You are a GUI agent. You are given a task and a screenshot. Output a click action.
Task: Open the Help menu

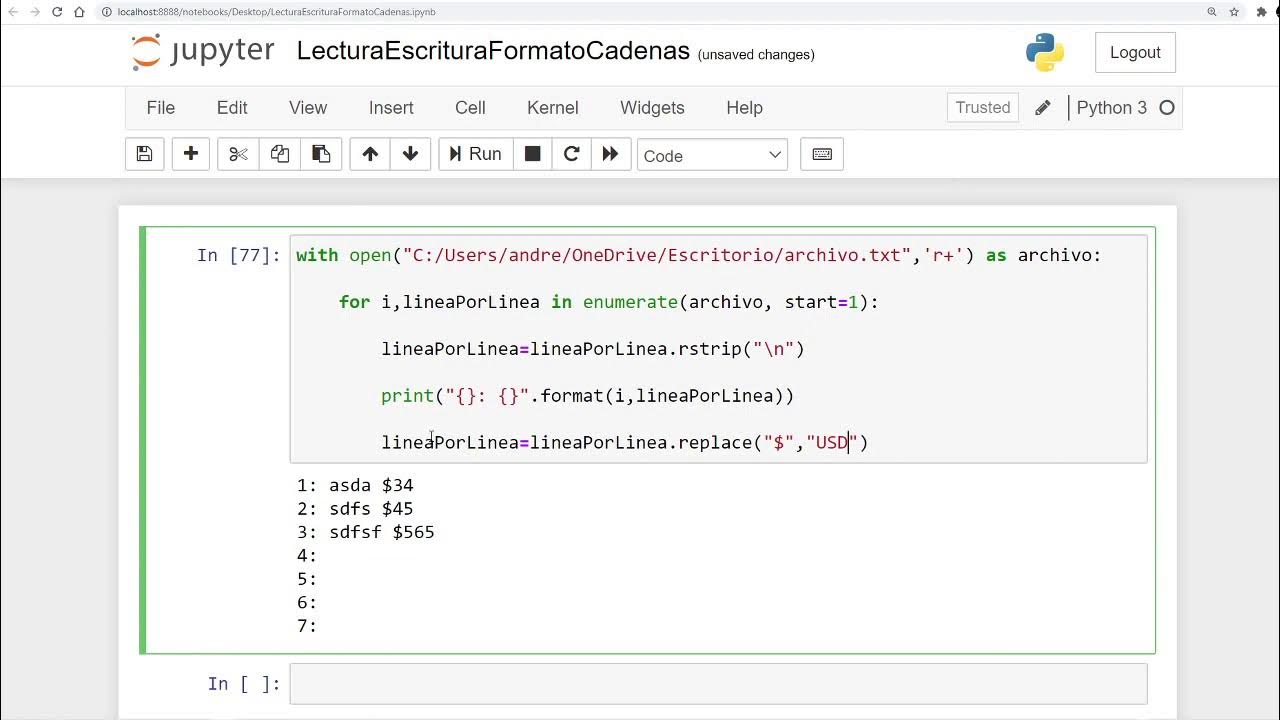[x=744, y=108]
